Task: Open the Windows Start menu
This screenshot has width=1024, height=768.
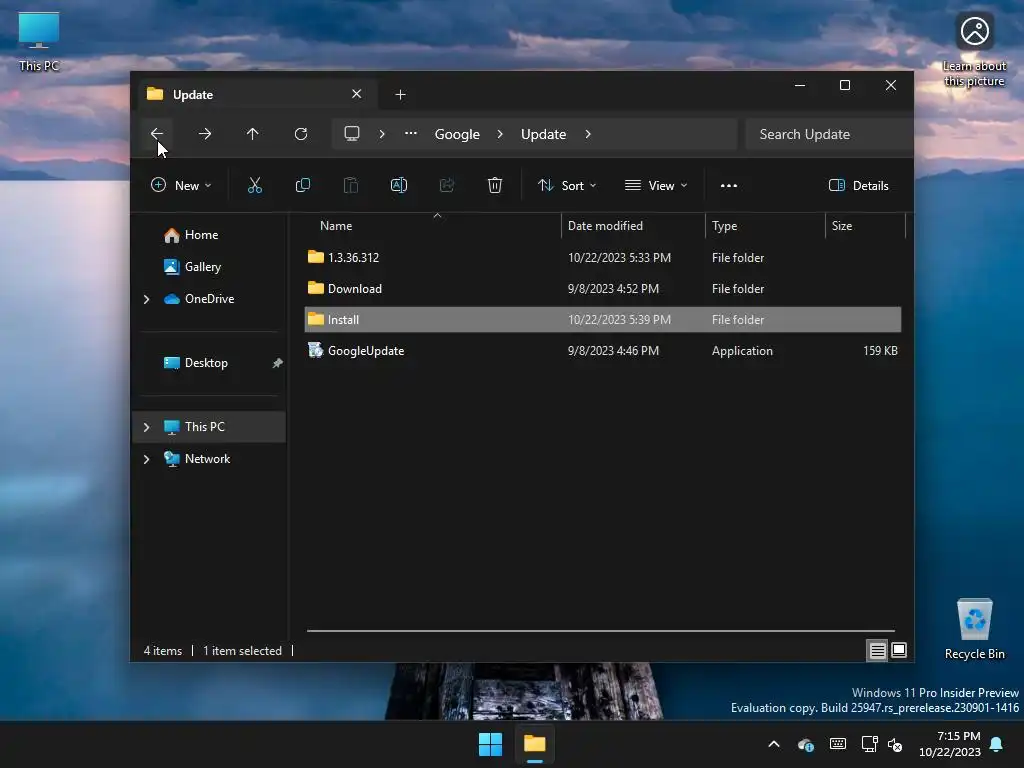Action: click(x=490, y=744)
